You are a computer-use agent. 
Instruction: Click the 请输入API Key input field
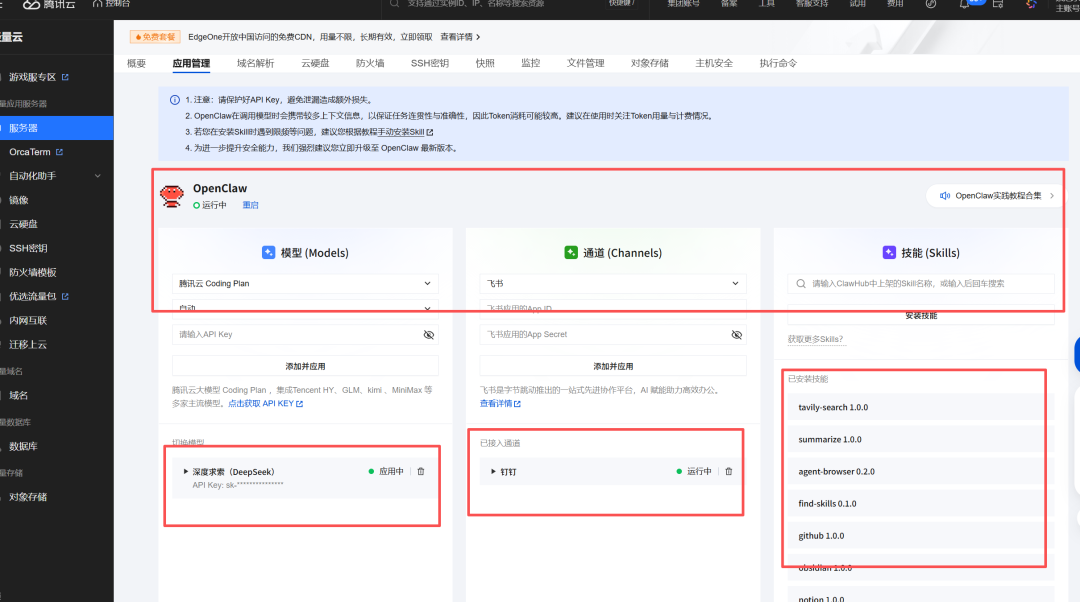click(x=305, y=335)
